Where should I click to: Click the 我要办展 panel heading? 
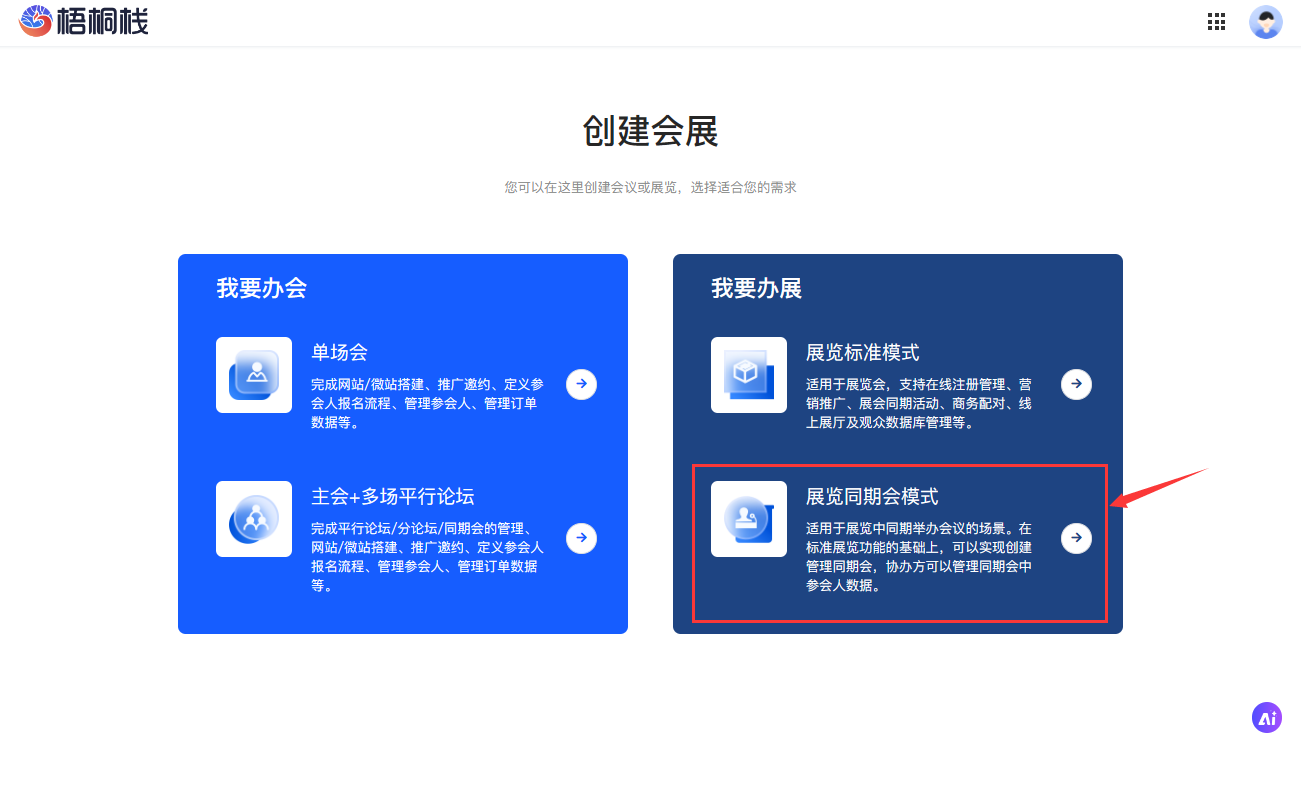(756, 289)
